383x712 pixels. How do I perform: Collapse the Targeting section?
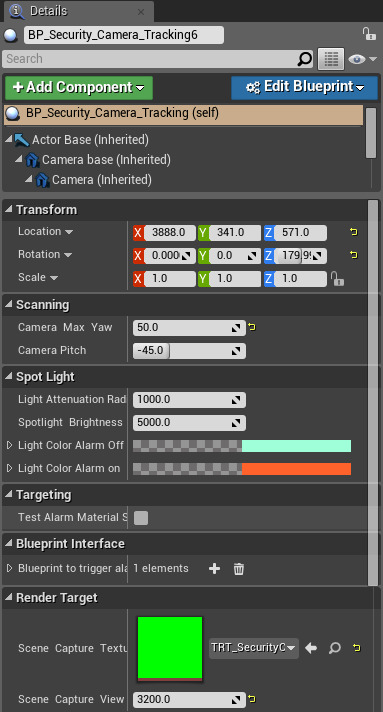[x=9, y=495]
